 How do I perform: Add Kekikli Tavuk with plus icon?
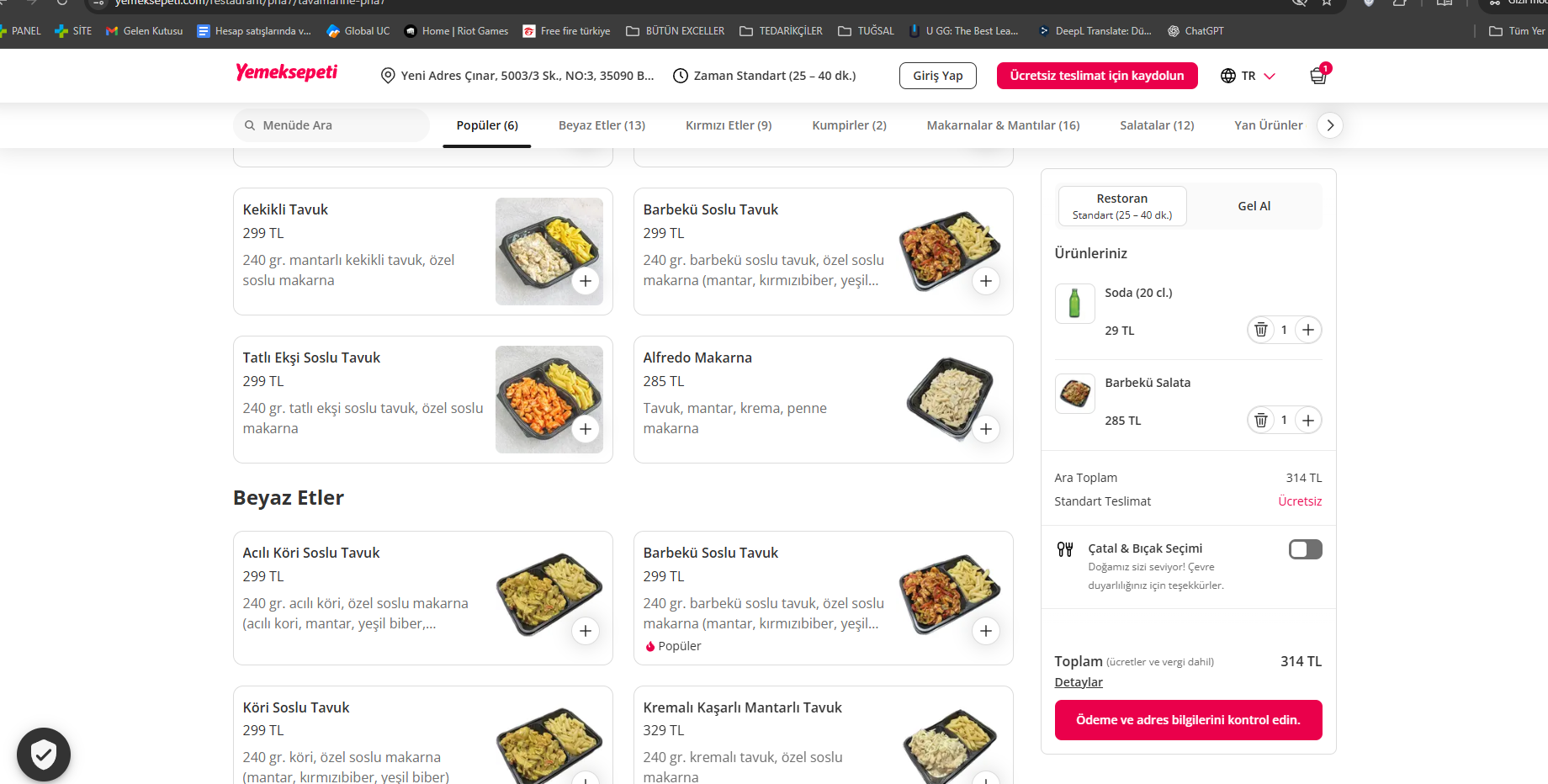coord(586,281)
